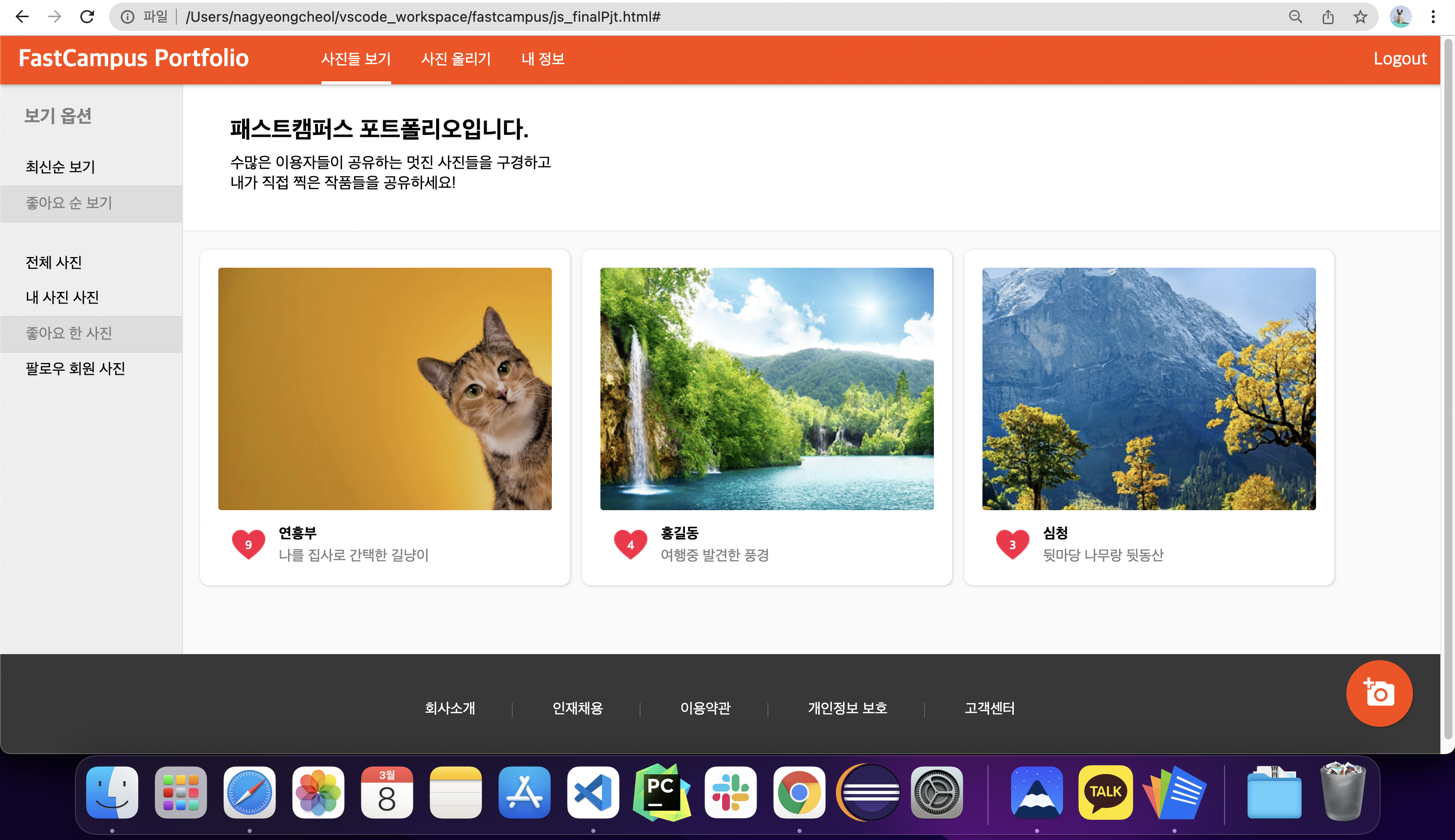Like the cat photo heart icon

point(248,543)
